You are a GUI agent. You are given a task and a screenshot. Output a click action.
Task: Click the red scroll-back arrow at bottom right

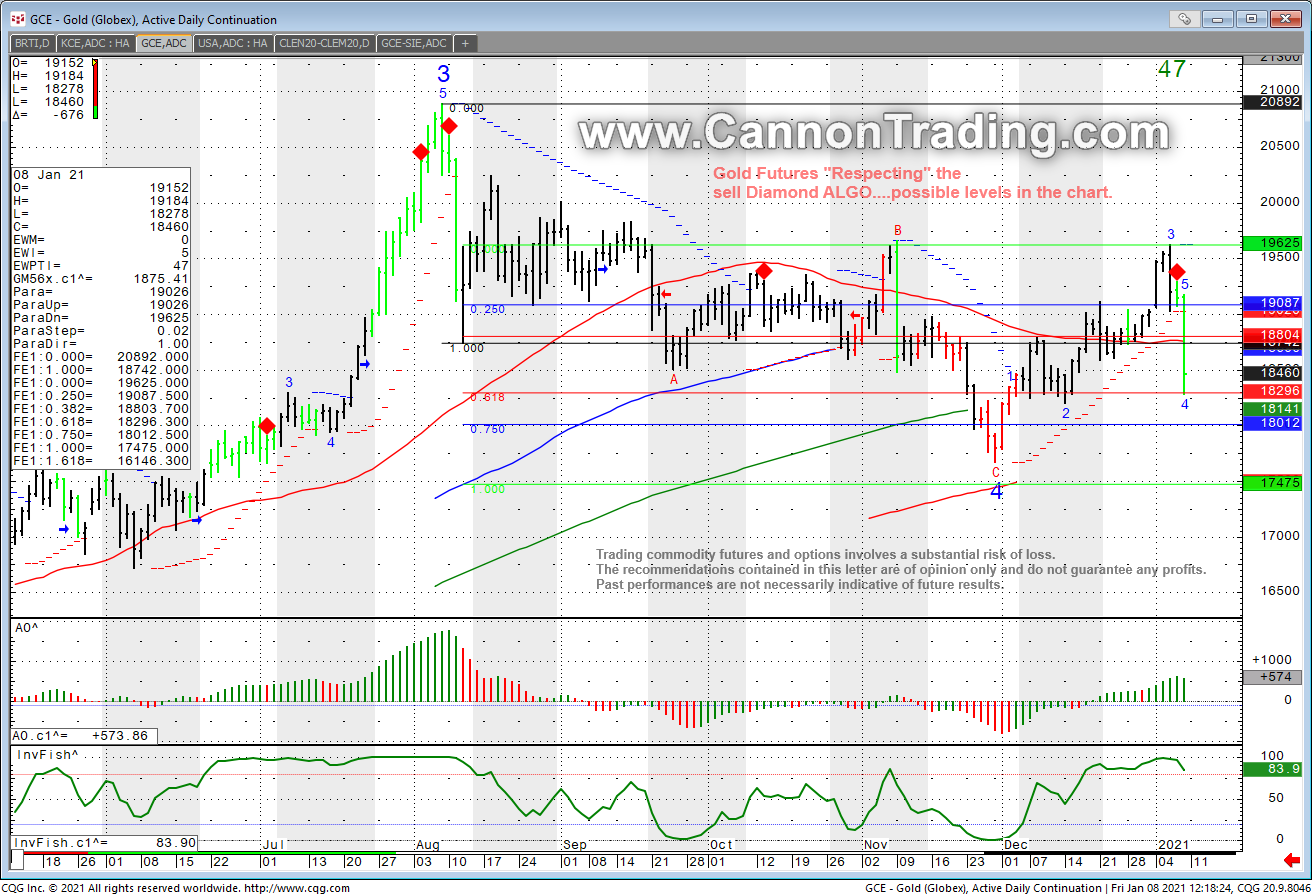[x=1290, y=861]
